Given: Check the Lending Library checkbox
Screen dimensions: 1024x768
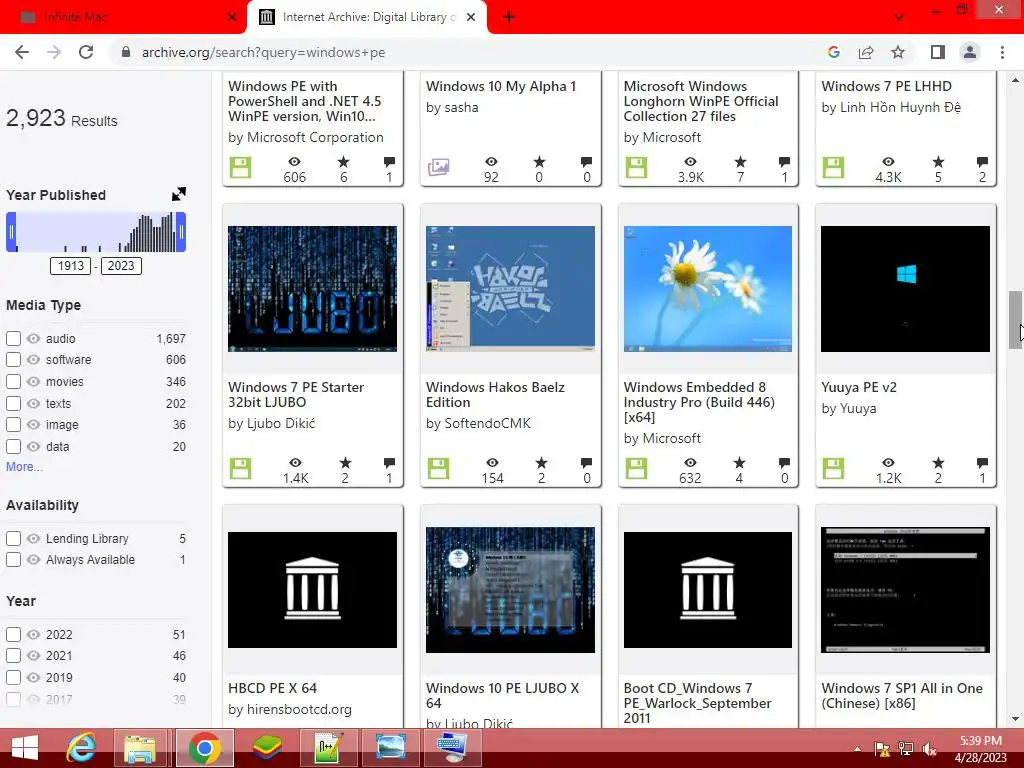Looking at the screenshot, I should [x=13, y=539].
